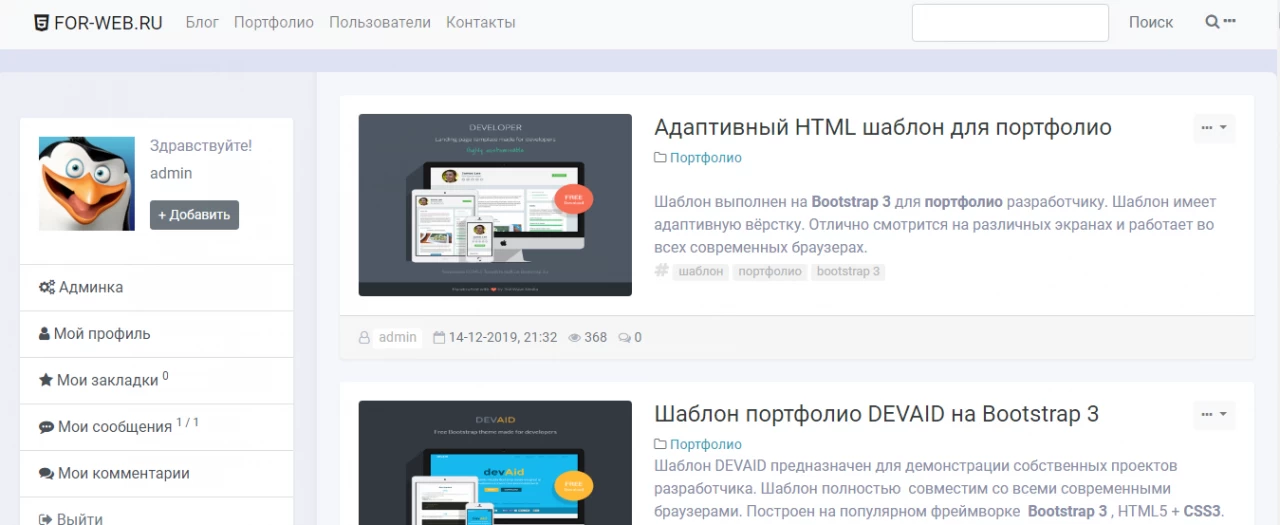This screenshot has height=525, width=1280.
Task: Click the Админка gears icon
Action: pos(46,287)
